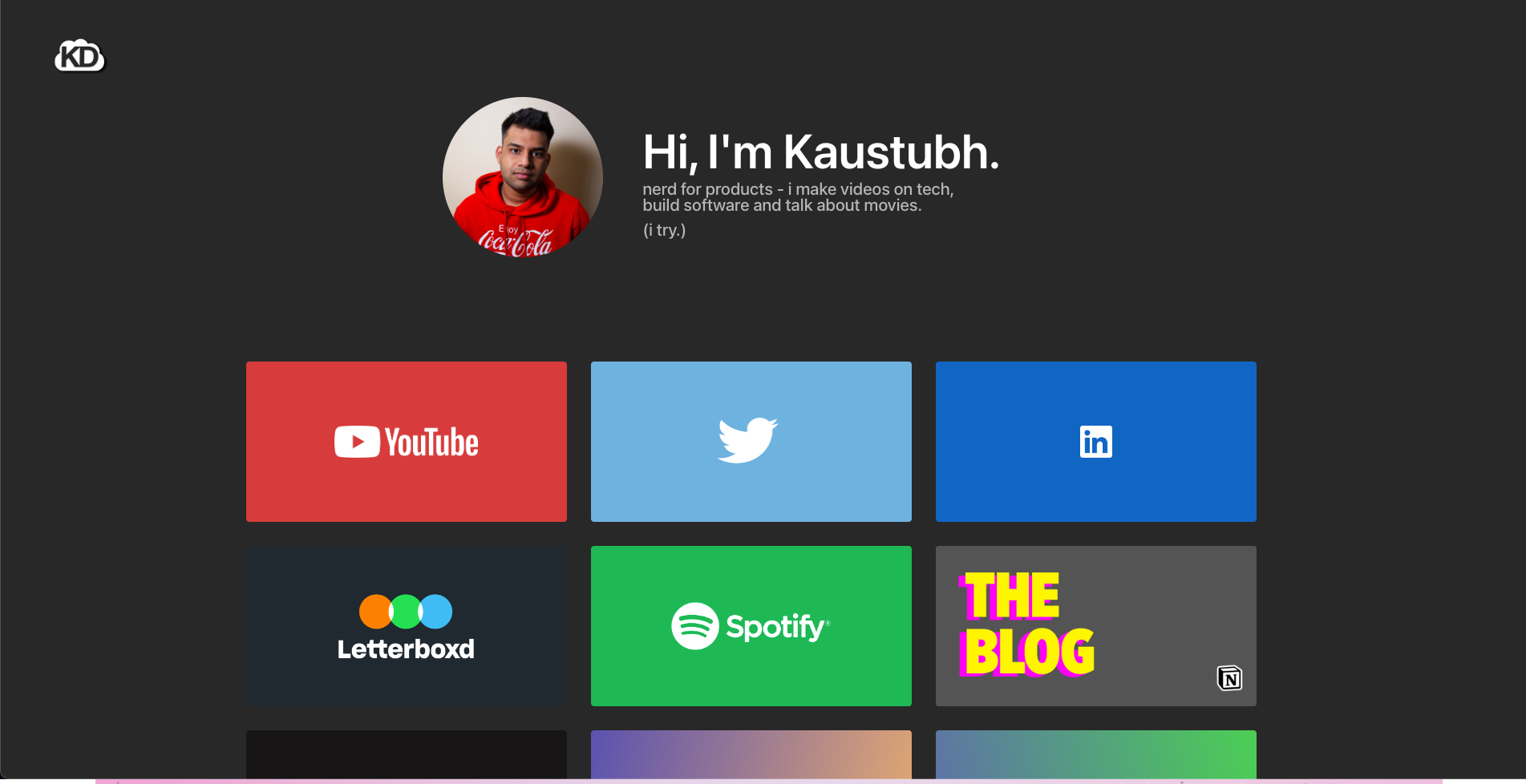Image resolution: width=1526 pixels, height=784 pixels.
Task: Open the blue-green gradient card below The Blog
Action: [x=1096, y=754]
